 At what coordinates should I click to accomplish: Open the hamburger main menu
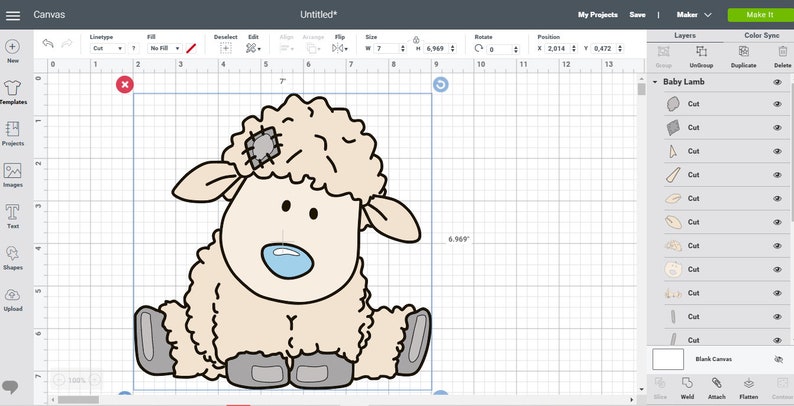coord(13,15)
